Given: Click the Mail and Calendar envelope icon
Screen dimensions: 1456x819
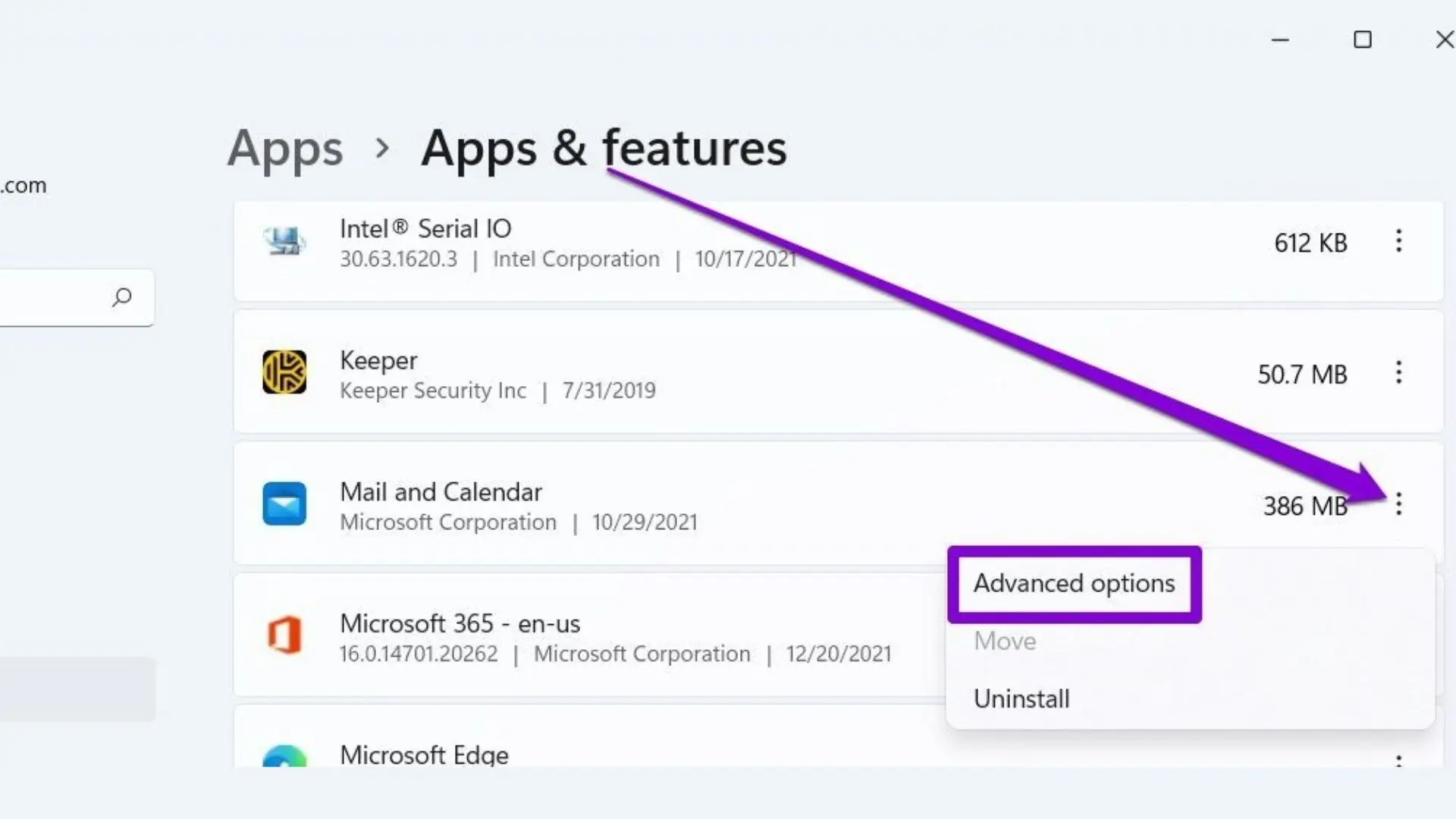Looking at the screenshot, I should coord(284,504).
